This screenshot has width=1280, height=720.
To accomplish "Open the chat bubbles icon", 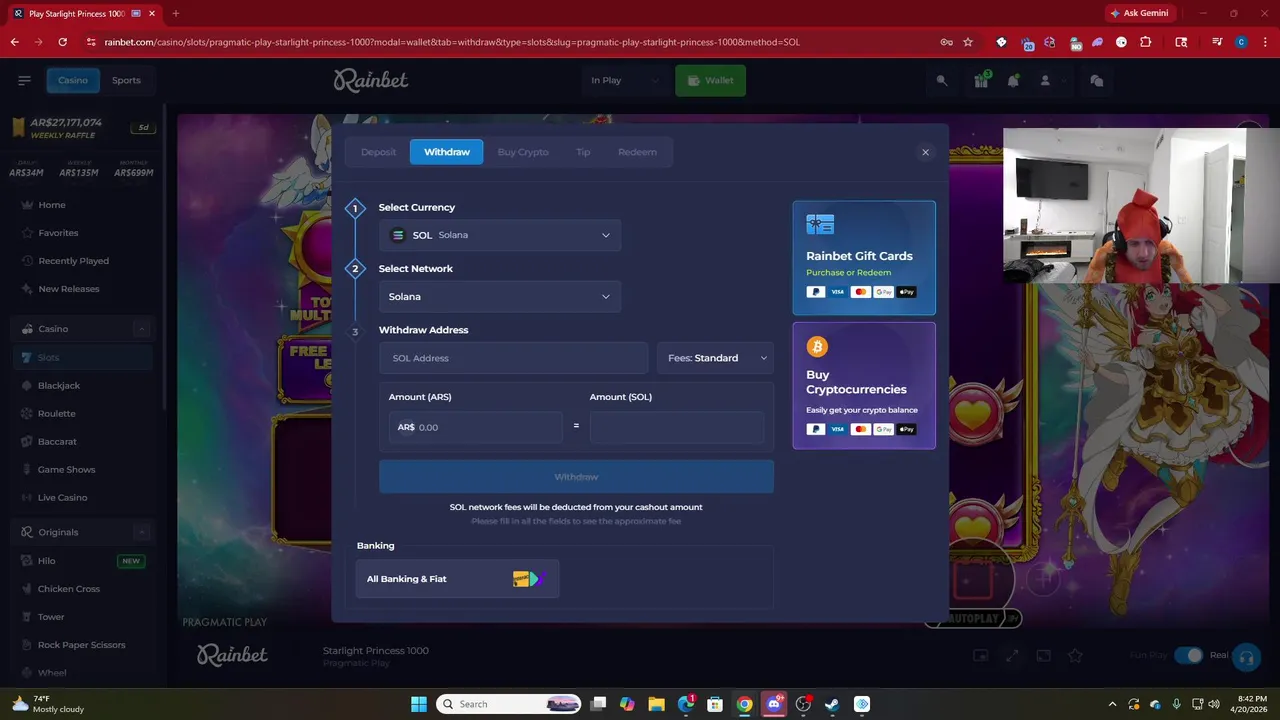I will coord(1096,80).
